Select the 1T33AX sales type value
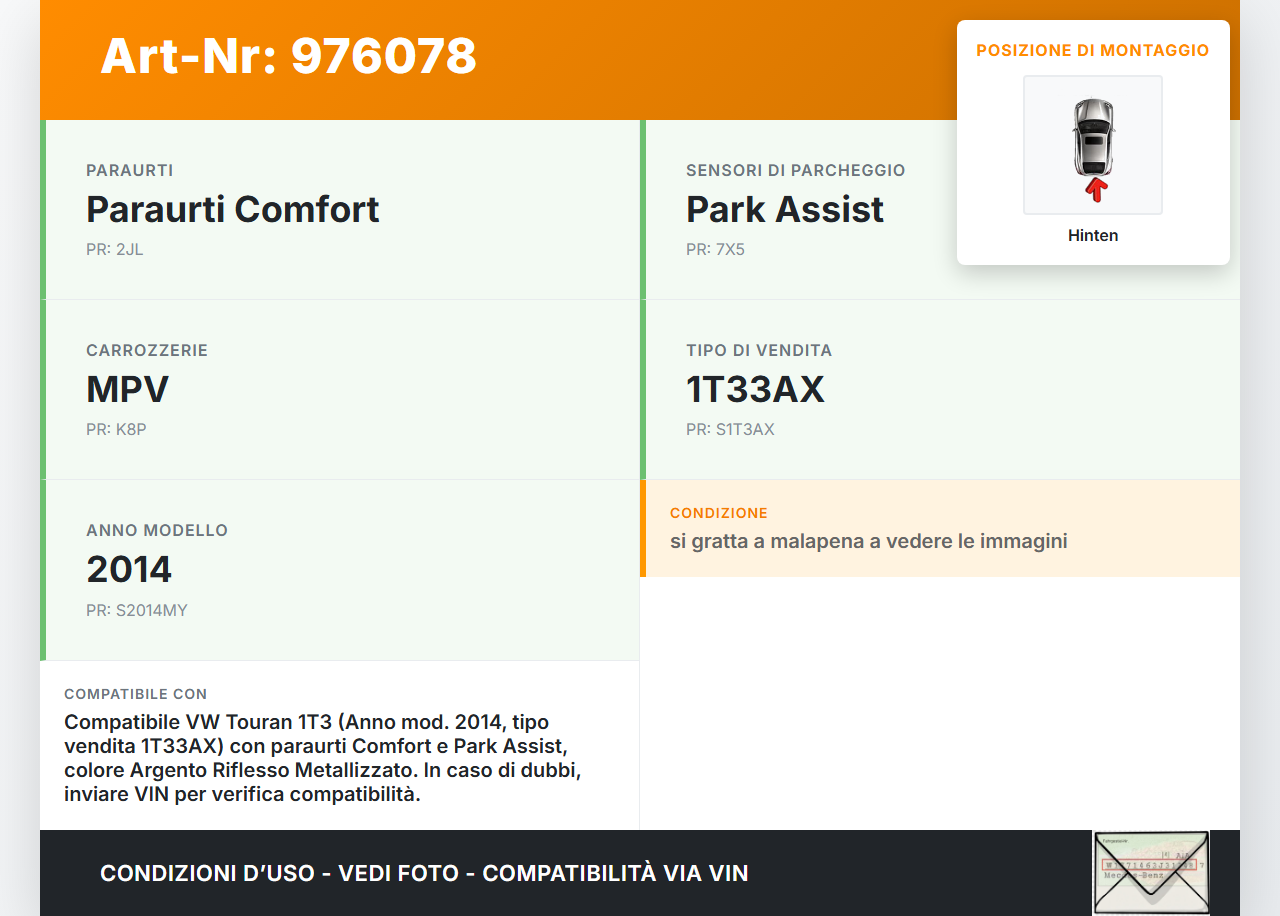Screen dimensions: 1280x916 pyautogui.click(x=755, y=389)
